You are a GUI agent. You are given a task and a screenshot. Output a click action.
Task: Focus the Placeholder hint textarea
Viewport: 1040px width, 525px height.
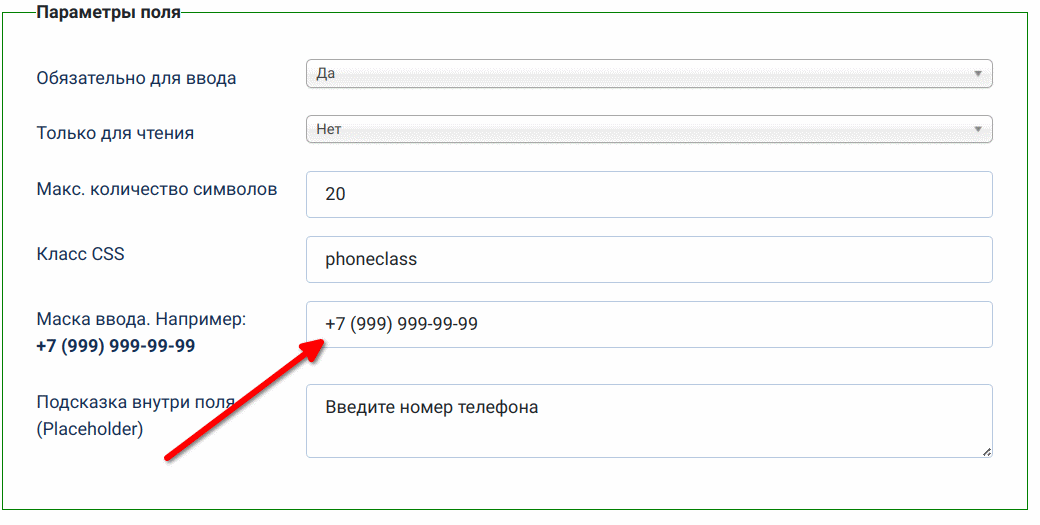[649, 421]
